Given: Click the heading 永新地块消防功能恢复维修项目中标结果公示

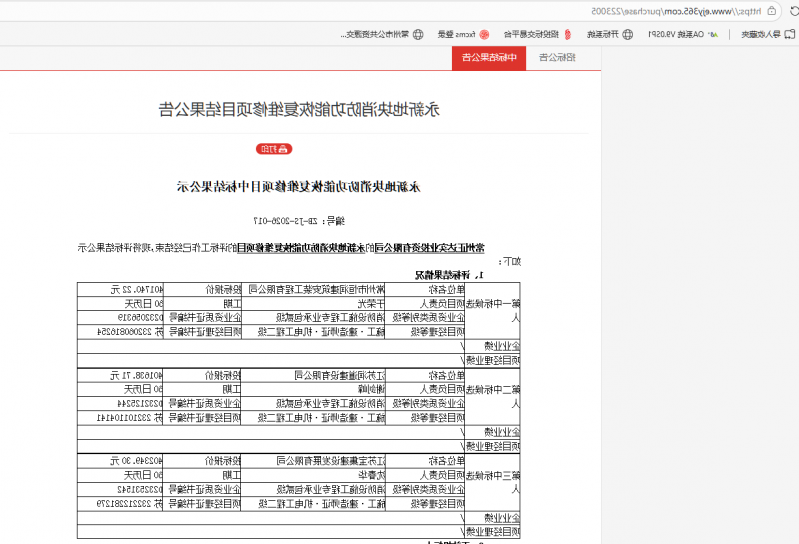Looking at the screenshot, I should click(298, 187).
